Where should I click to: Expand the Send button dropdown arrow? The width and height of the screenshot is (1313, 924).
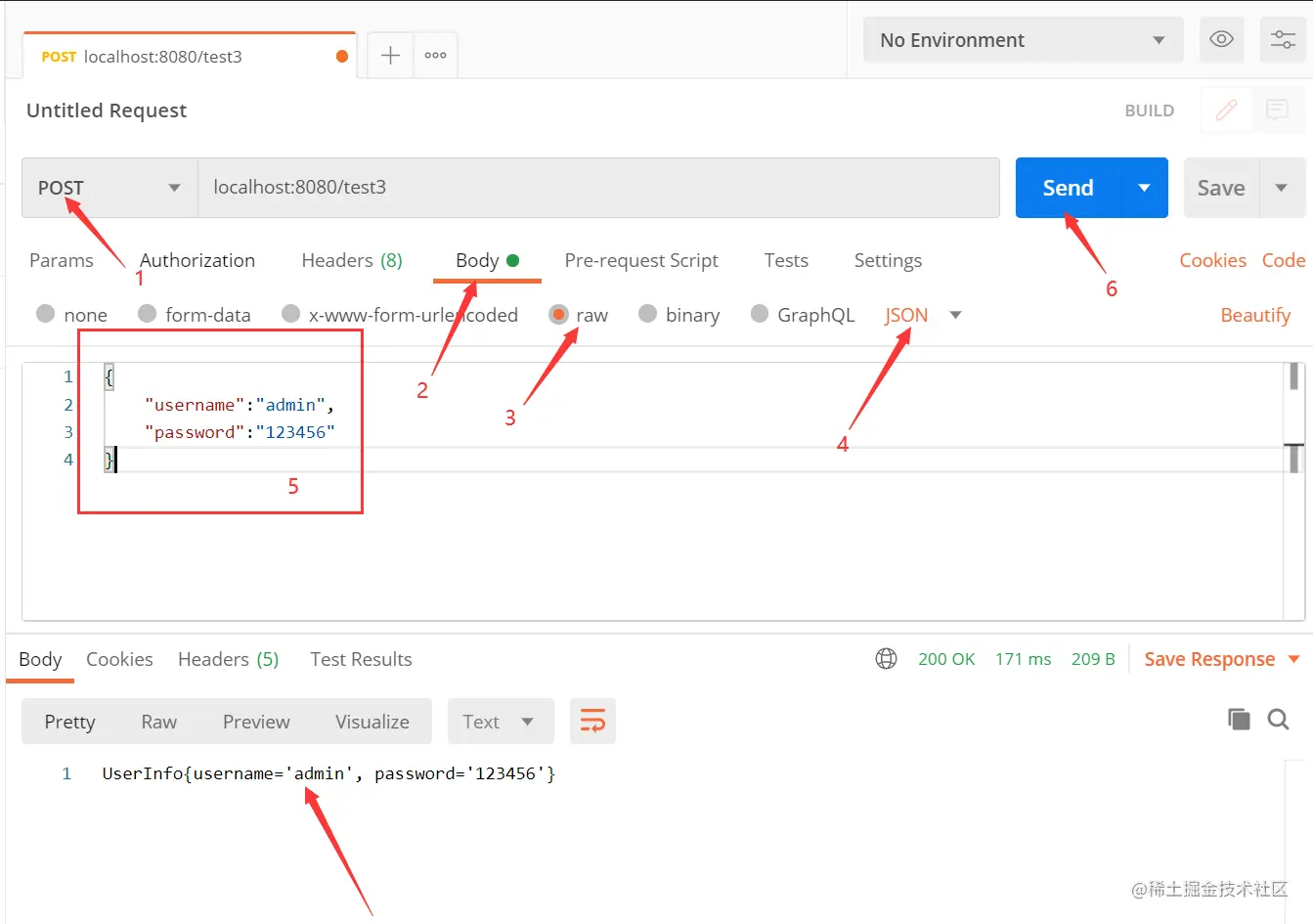click(1144, 188)
